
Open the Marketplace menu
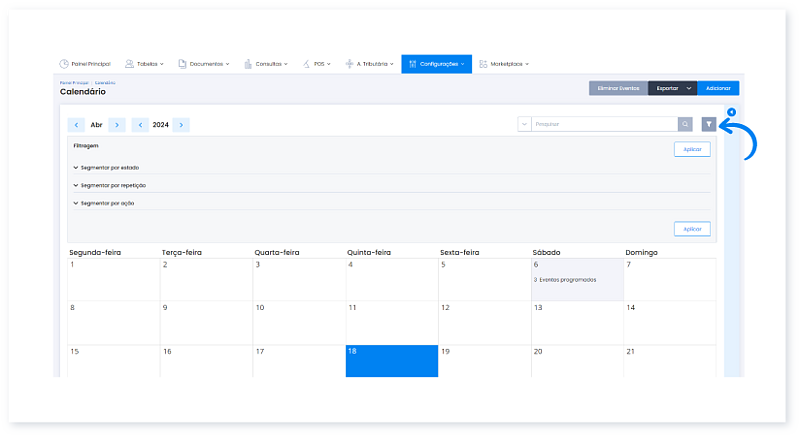pyautogui.click(x=504, y=64)
